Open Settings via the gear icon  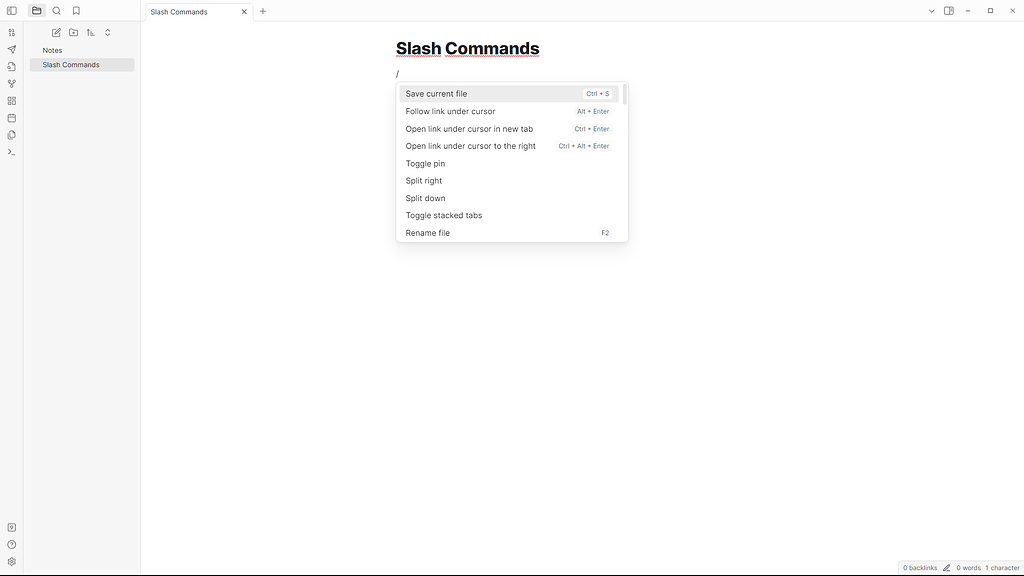click(11, 561)
